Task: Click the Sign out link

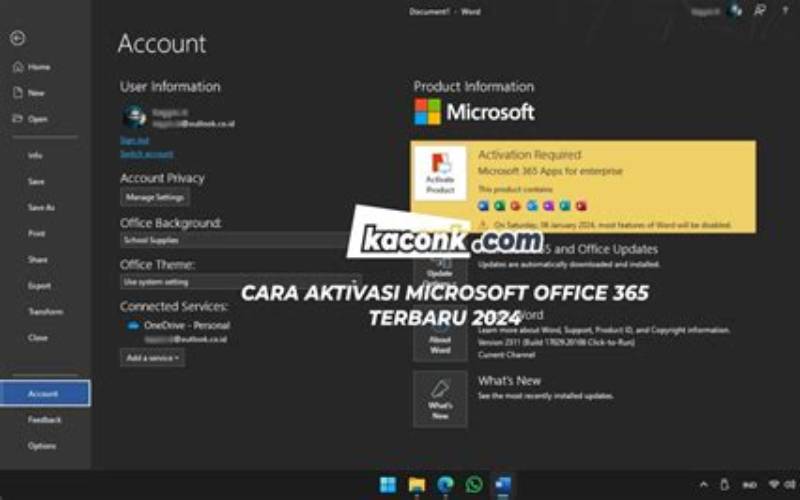Action: [x=135, y=140]
